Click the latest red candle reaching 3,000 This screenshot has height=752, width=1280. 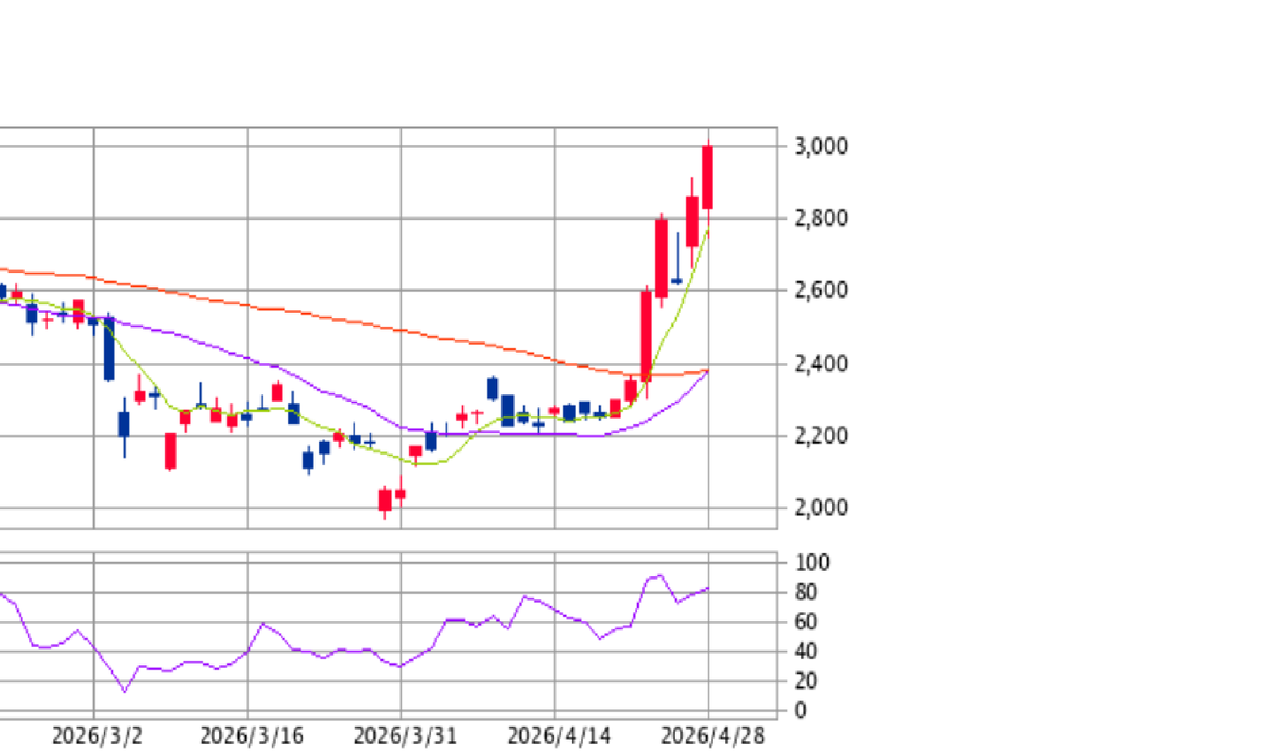point(708,177)
